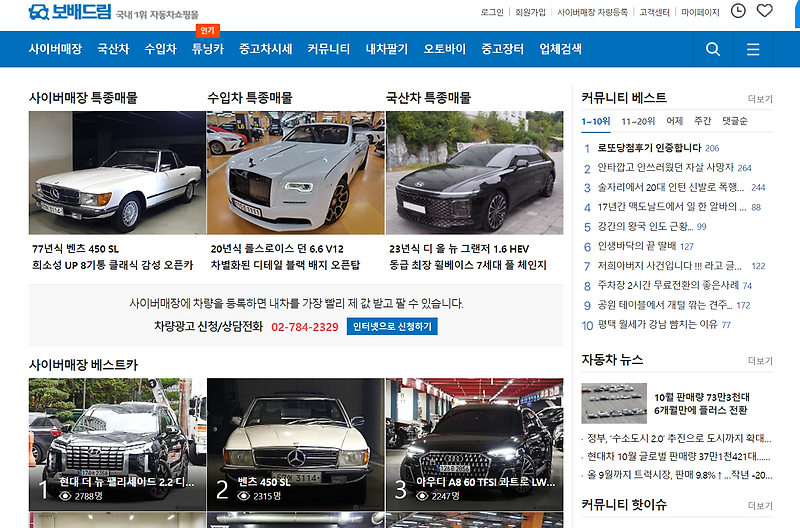Open the Rolls-Royce Dawn photo

point(296,173)
